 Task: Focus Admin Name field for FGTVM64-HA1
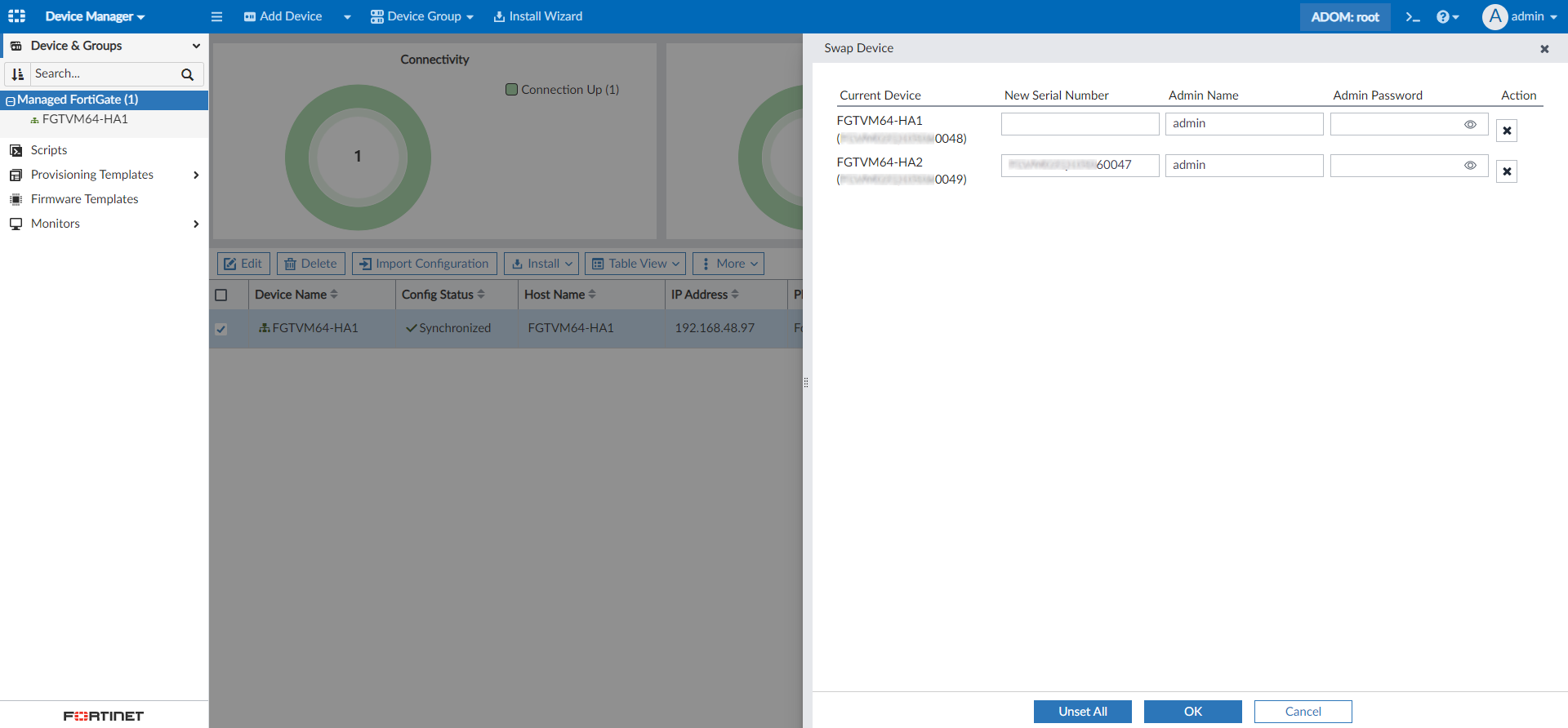pos(1245,124)
